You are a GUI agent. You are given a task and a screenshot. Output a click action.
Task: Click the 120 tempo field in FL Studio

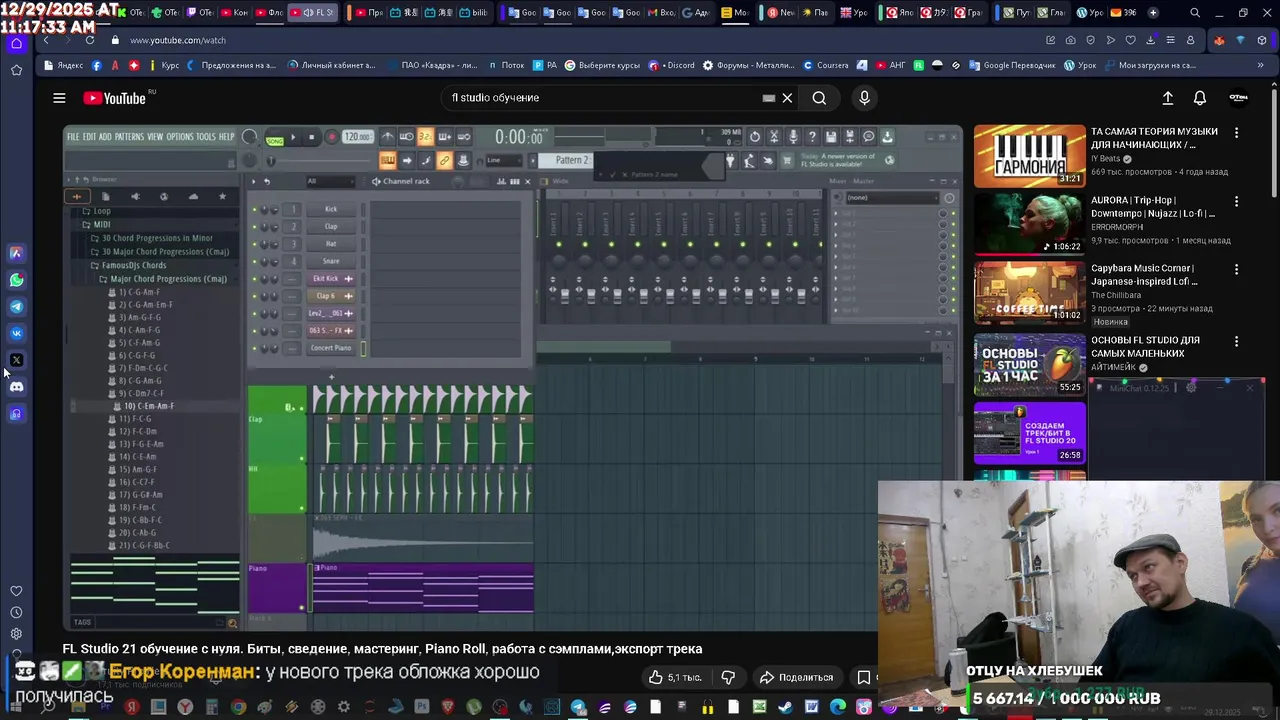(357, 137)
